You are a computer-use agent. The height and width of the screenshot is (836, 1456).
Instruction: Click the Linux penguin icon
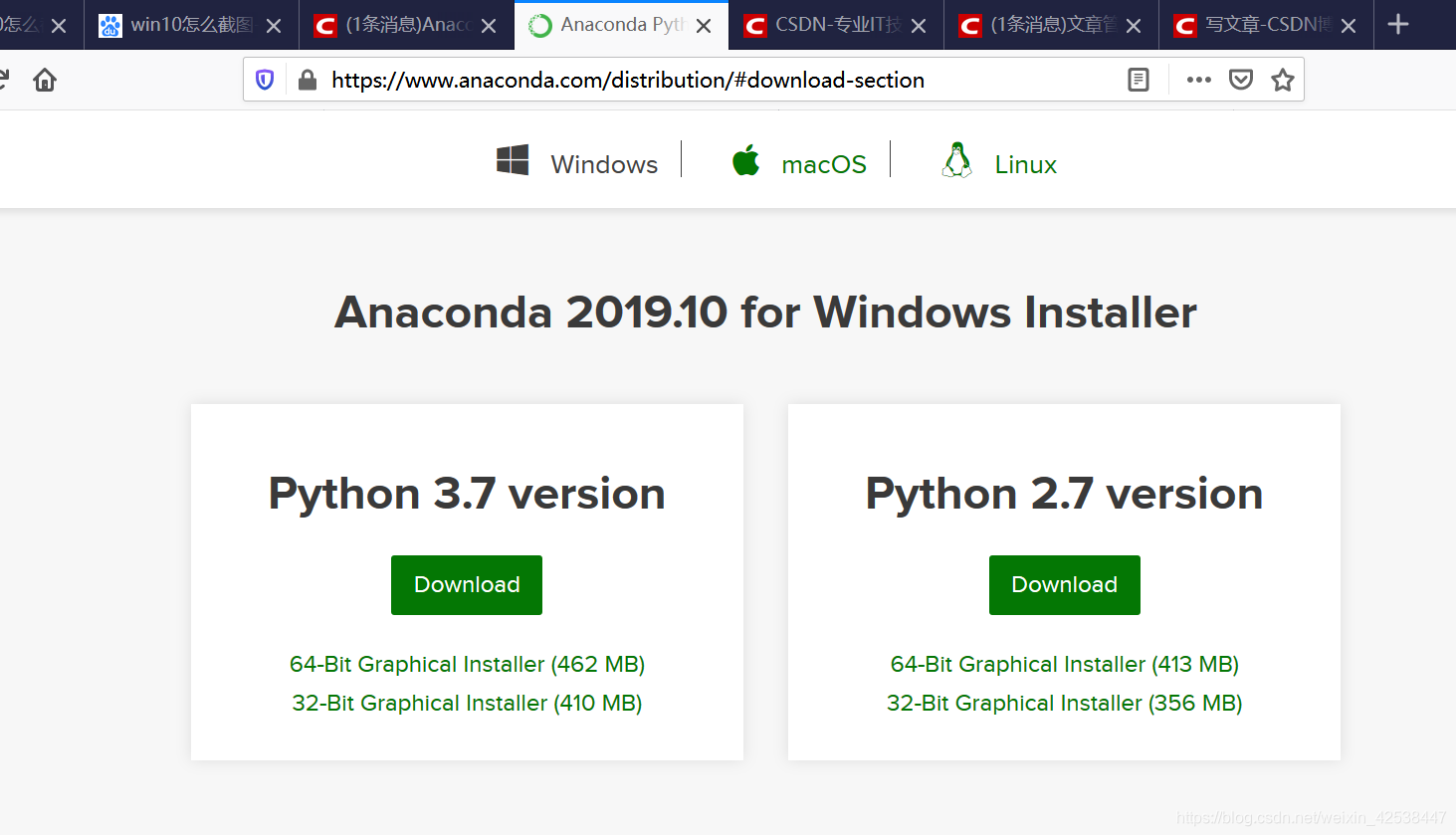tap(956, 160)
